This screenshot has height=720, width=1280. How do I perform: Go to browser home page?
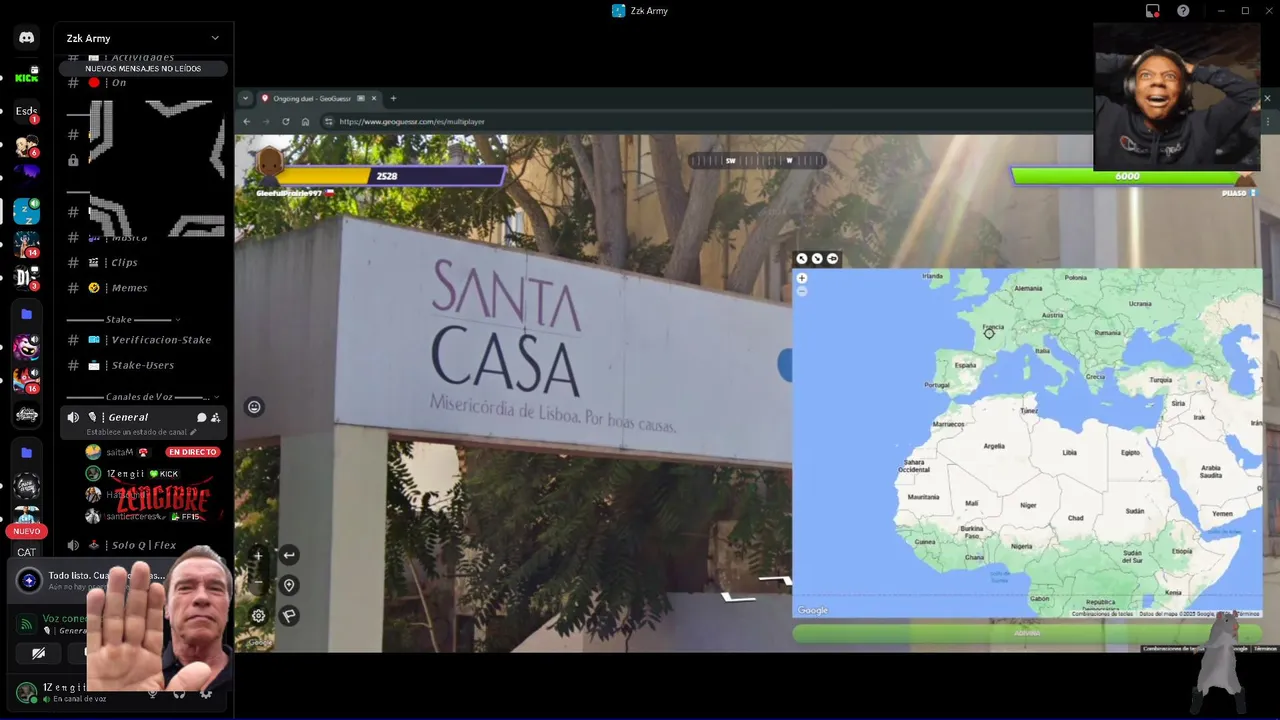pos(305,122)
